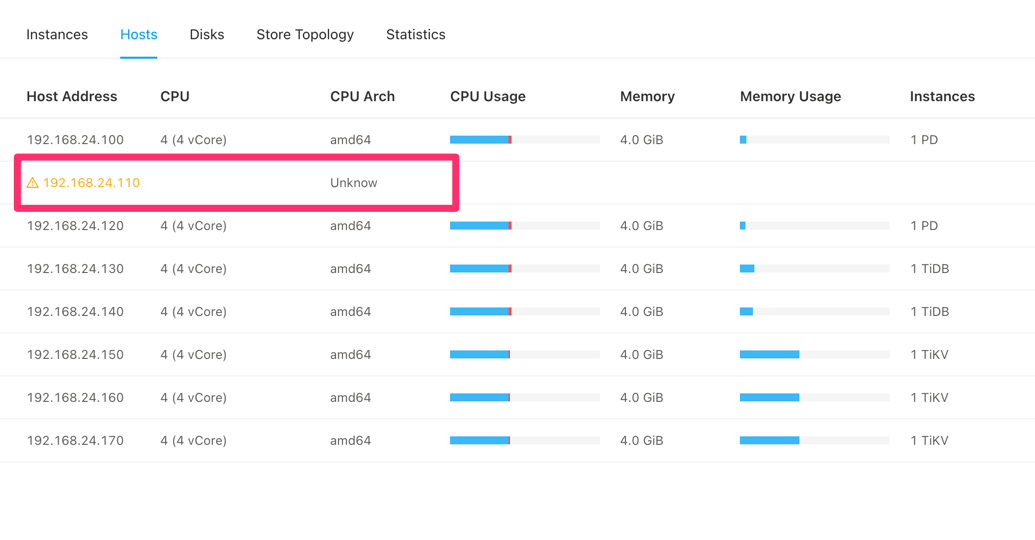This screenshot has height=540, width=1035.
Task: Click the Instances column header
Action: click(942, 97)
